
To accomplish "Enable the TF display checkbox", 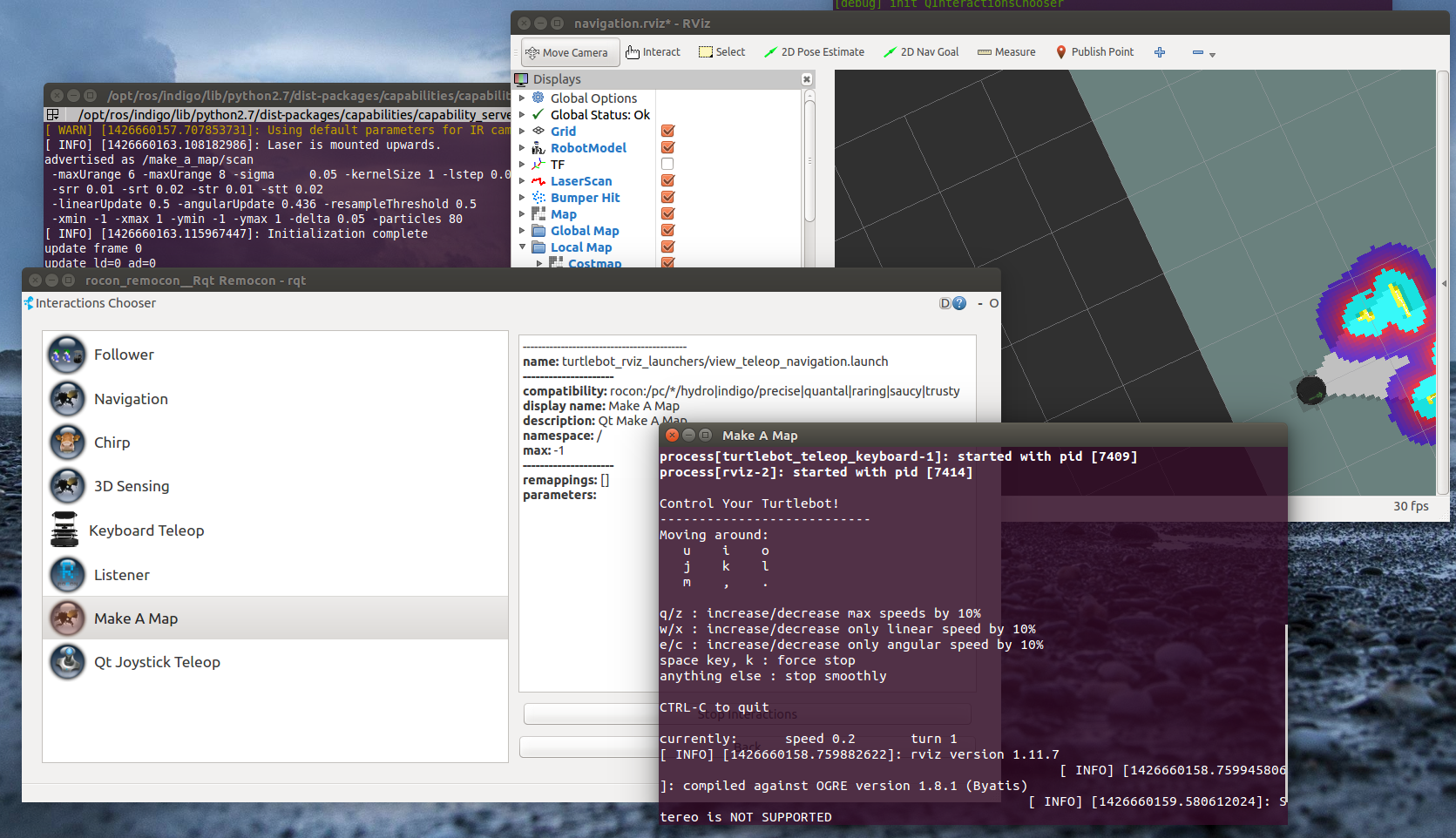I will click(667, 165).
